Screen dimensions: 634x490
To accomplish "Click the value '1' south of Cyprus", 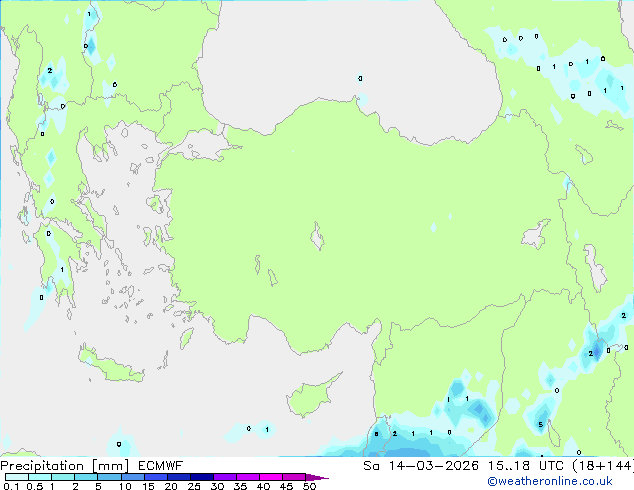I will click(x=267, y=429).
